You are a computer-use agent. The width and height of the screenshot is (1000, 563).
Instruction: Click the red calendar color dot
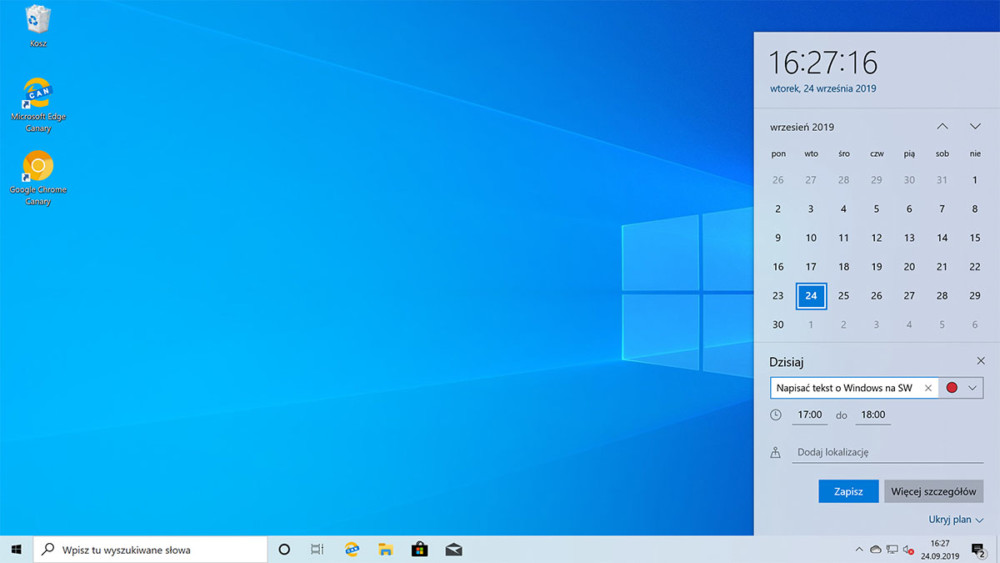coord(952,388)
